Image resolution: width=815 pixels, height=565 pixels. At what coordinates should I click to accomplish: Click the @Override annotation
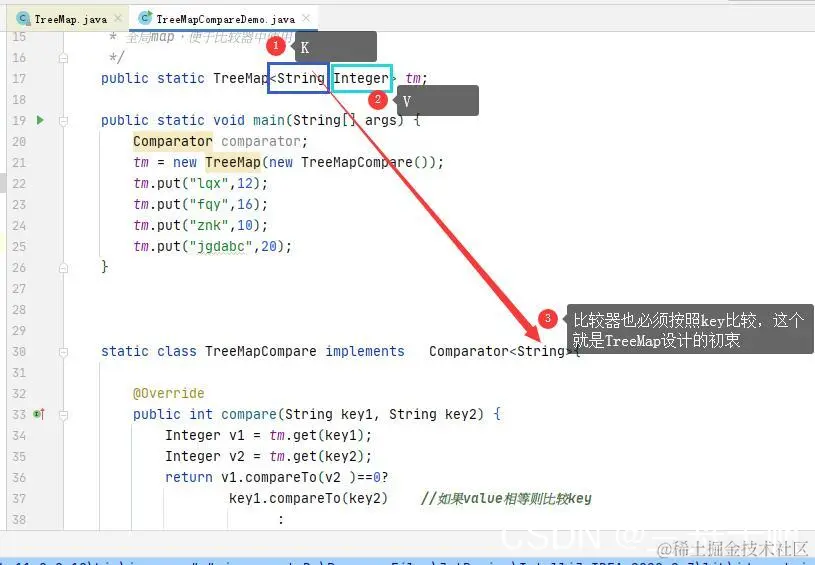(168, 393)
